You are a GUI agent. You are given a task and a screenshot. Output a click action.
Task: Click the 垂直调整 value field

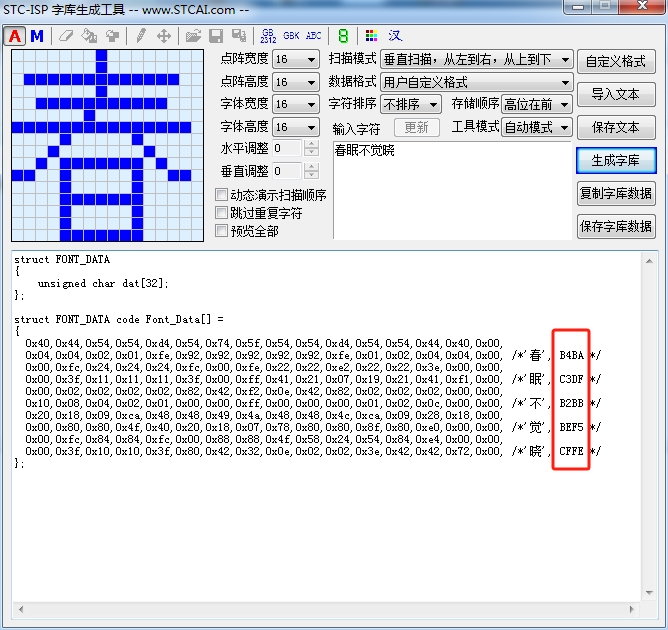click(288, 171)
